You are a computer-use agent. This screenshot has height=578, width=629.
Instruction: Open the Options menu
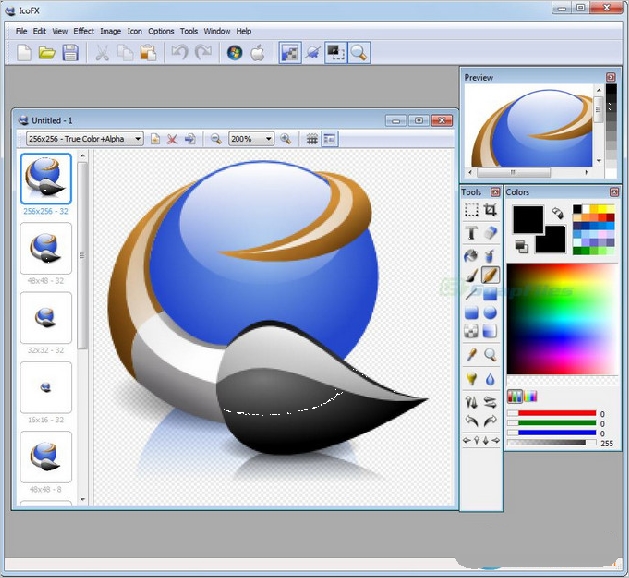pos(161,31)
